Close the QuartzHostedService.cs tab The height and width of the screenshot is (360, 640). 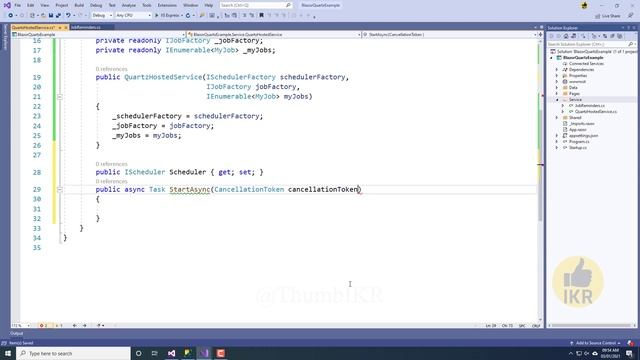66,27
